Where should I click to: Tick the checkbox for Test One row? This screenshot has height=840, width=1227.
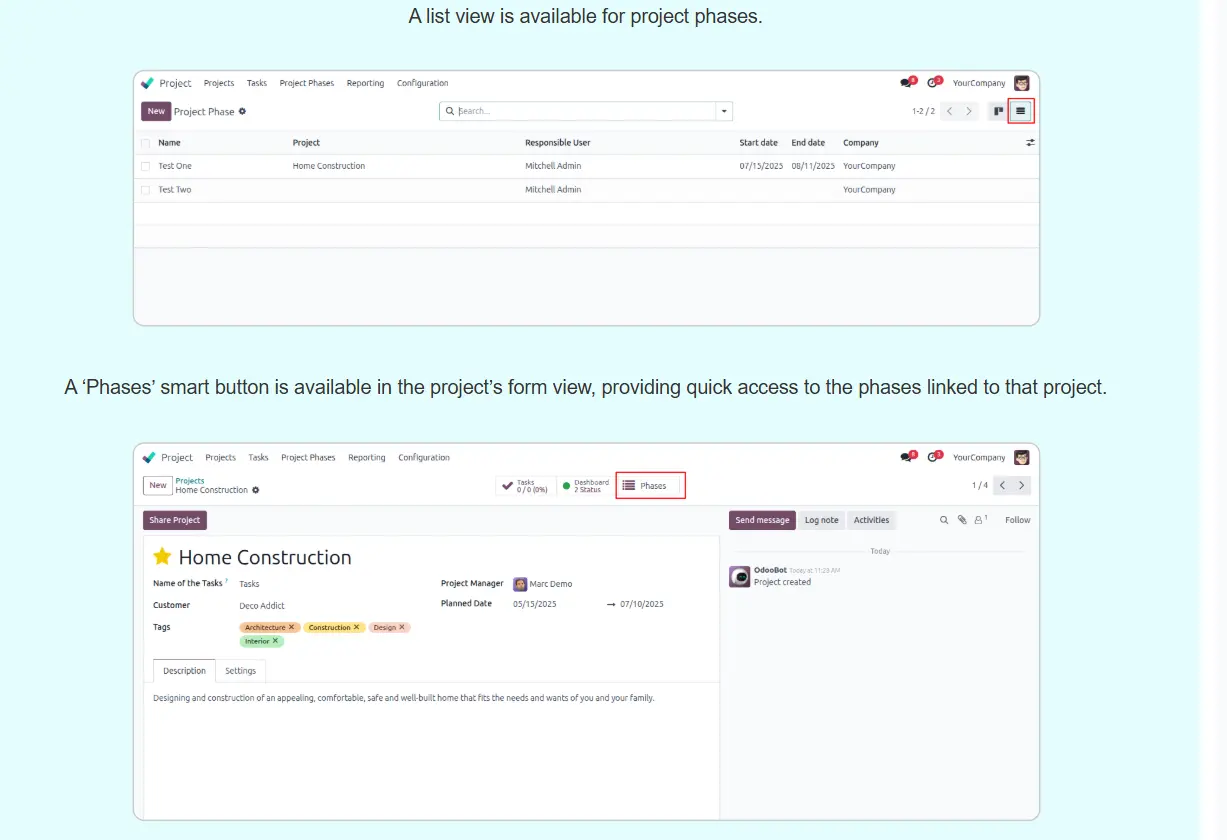point(146,166)
